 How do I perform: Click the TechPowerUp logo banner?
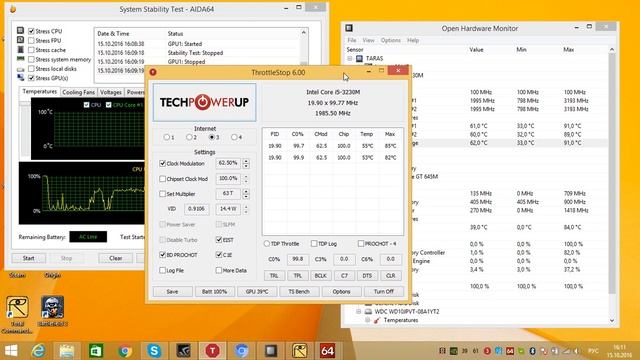pos(204,102)
